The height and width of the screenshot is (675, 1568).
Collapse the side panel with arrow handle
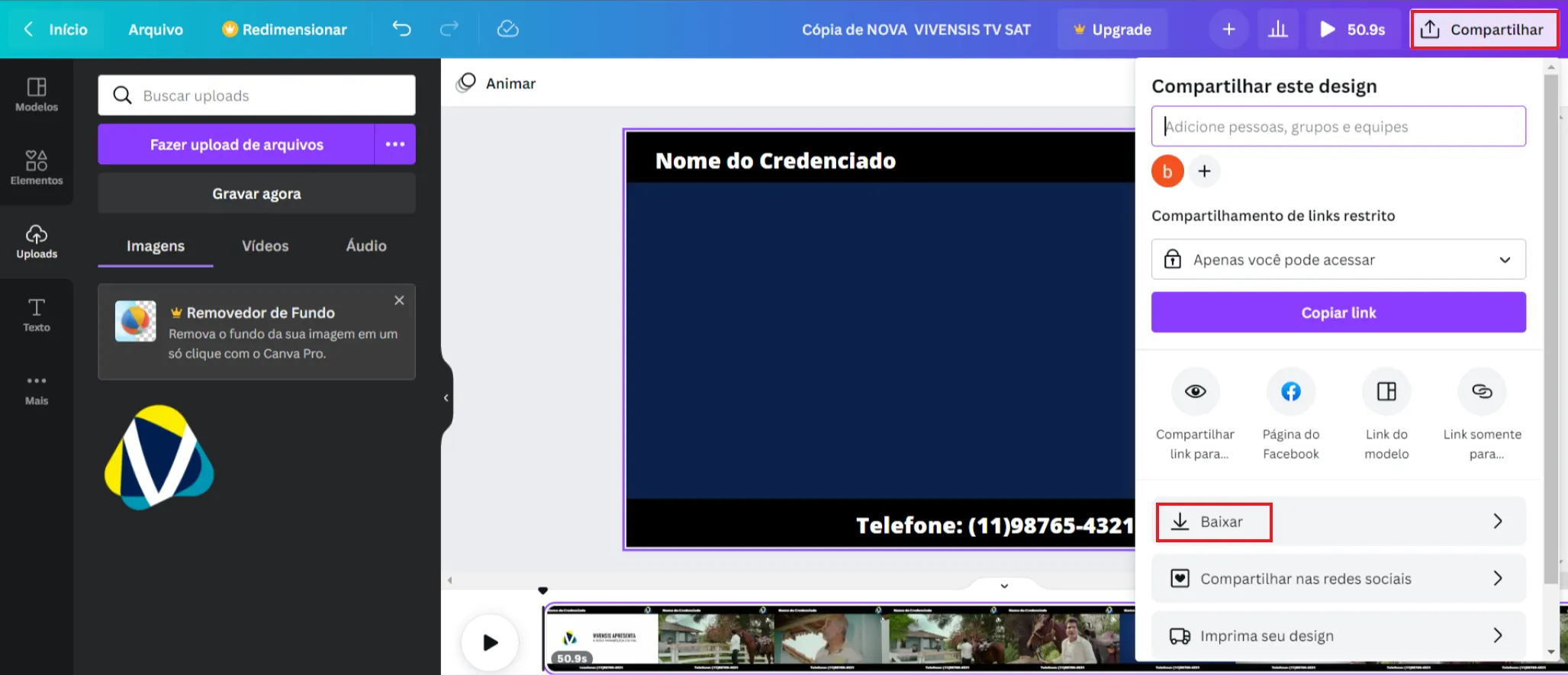[x=446, y=397]
